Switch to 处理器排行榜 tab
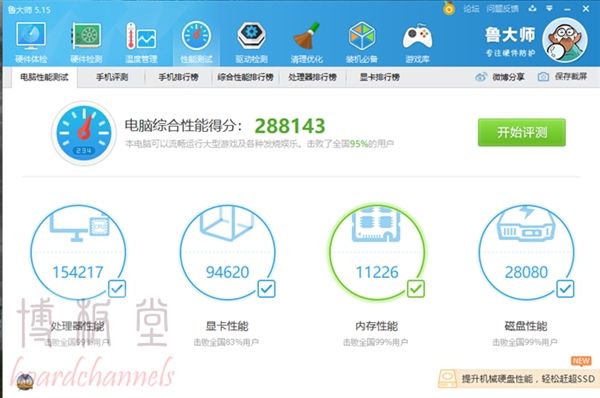This screenshot has width=600, height=398. [x=312, y=77]
